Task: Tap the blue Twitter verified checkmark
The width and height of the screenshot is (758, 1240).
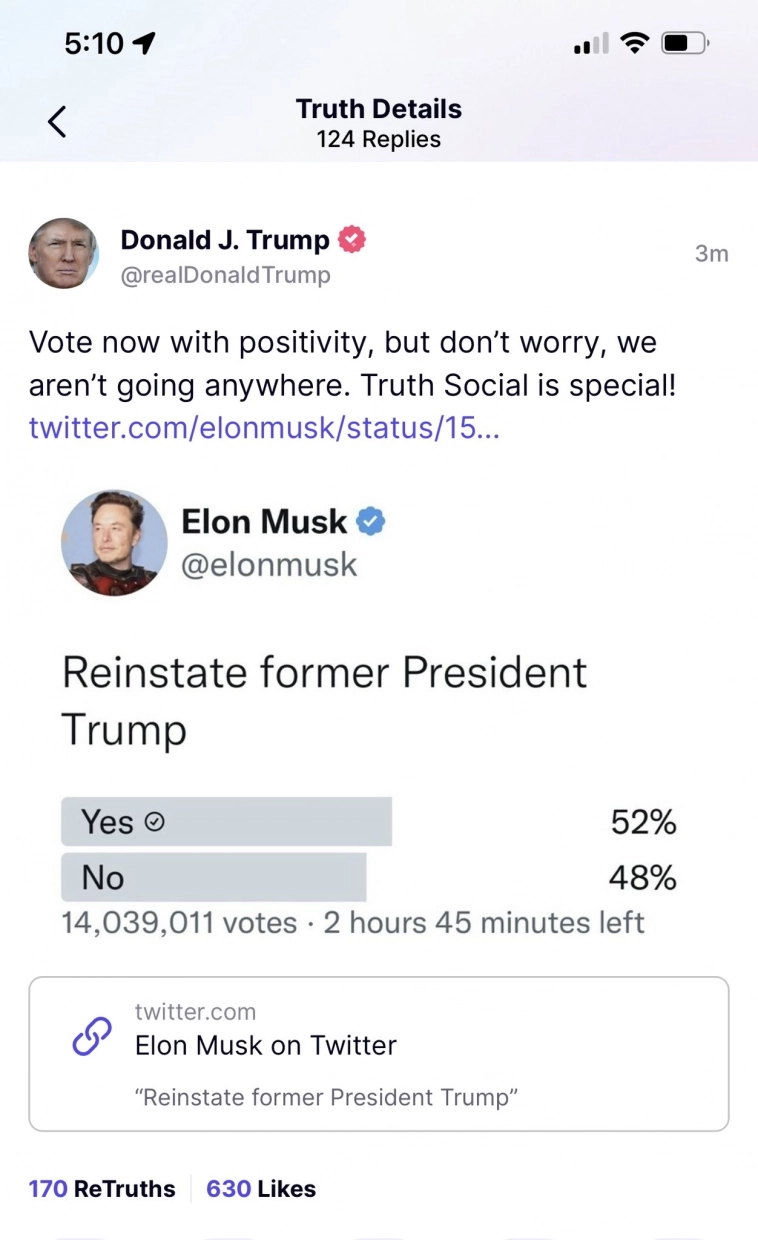Action: 371,521
